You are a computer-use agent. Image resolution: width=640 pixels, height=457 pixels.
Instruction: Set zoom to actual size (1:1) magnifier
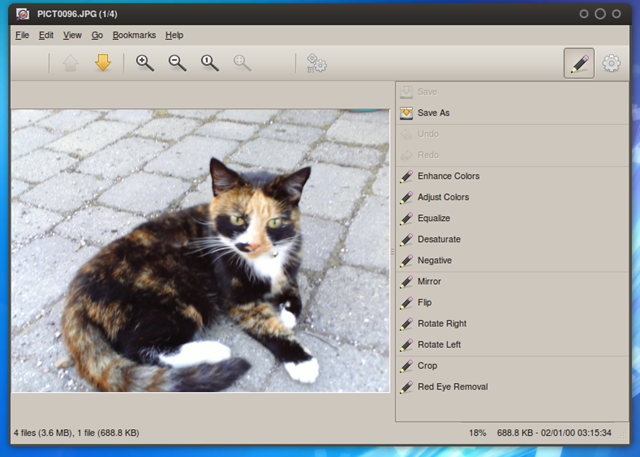pos(210,63)
